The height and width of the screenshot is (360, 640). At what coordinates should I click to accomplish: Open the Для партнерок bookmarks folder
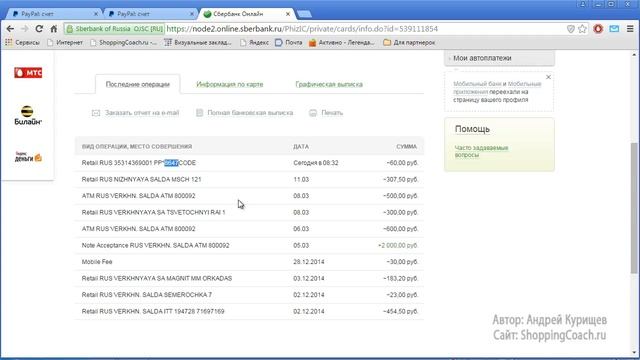pyautogui.click(x=409, y=42)
